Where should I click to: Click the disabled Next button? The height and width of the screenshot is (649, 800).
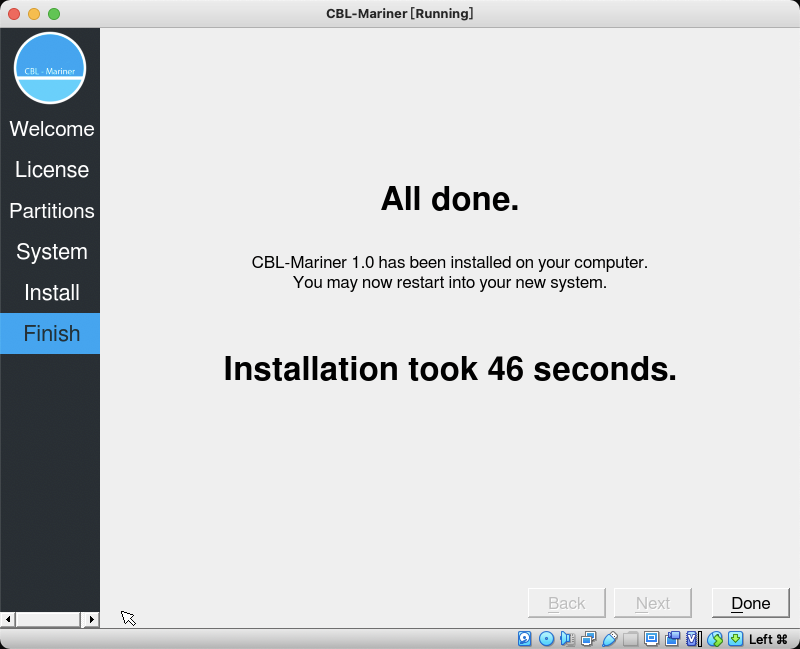[x=653, y=603]
